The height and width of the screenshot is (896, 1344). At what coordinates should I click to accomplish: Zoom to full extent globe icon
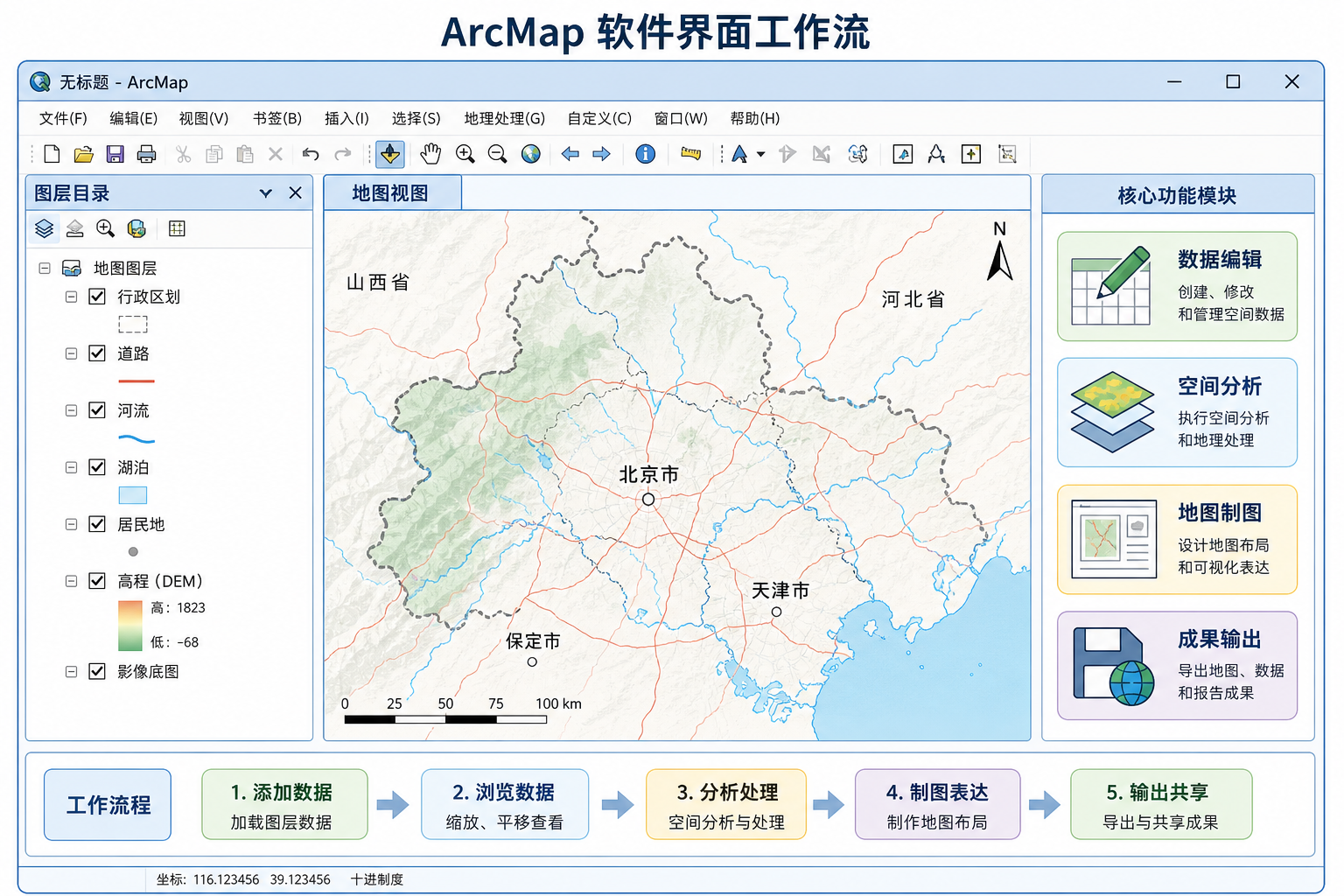coord(530,154)
